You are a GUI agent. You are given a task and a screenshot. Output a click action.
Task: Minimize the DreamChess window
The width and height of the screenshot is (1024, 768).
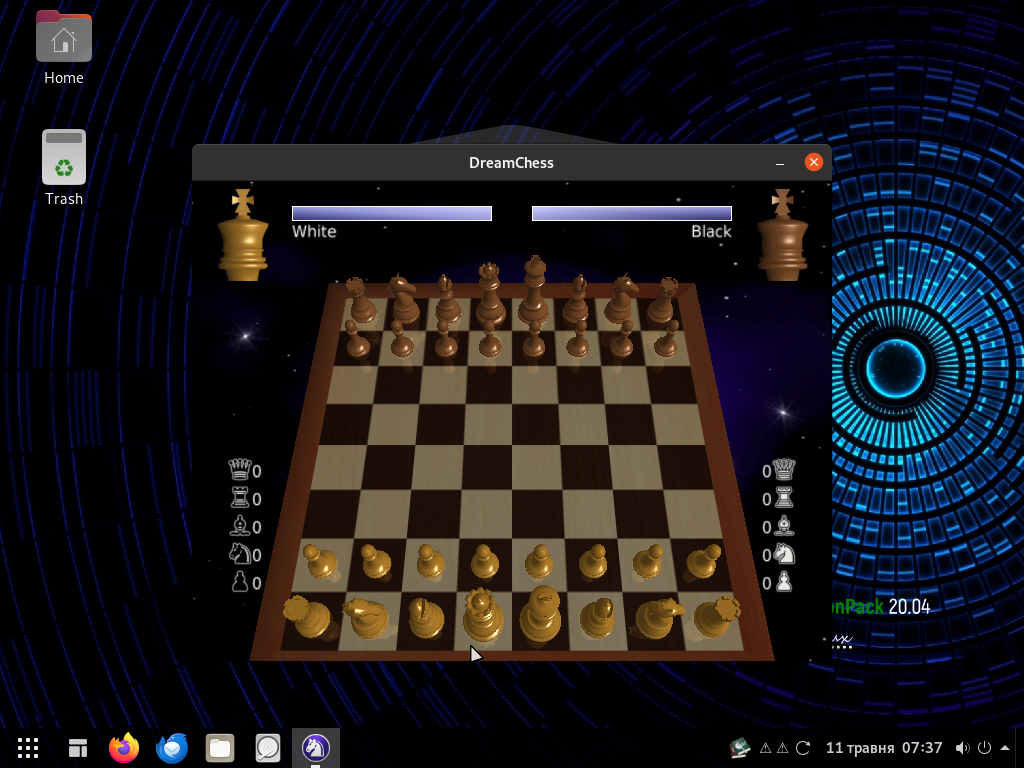(780, 163)
